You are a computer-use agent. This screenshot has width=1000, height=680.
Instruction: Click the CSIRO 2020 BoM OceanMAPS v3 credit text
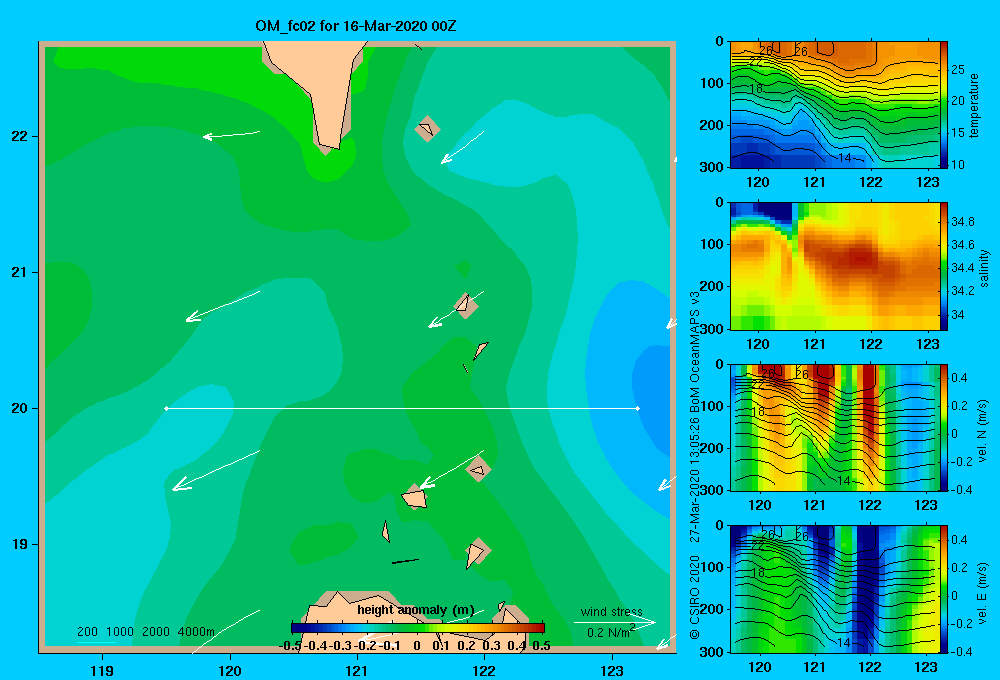pos(695,464)
